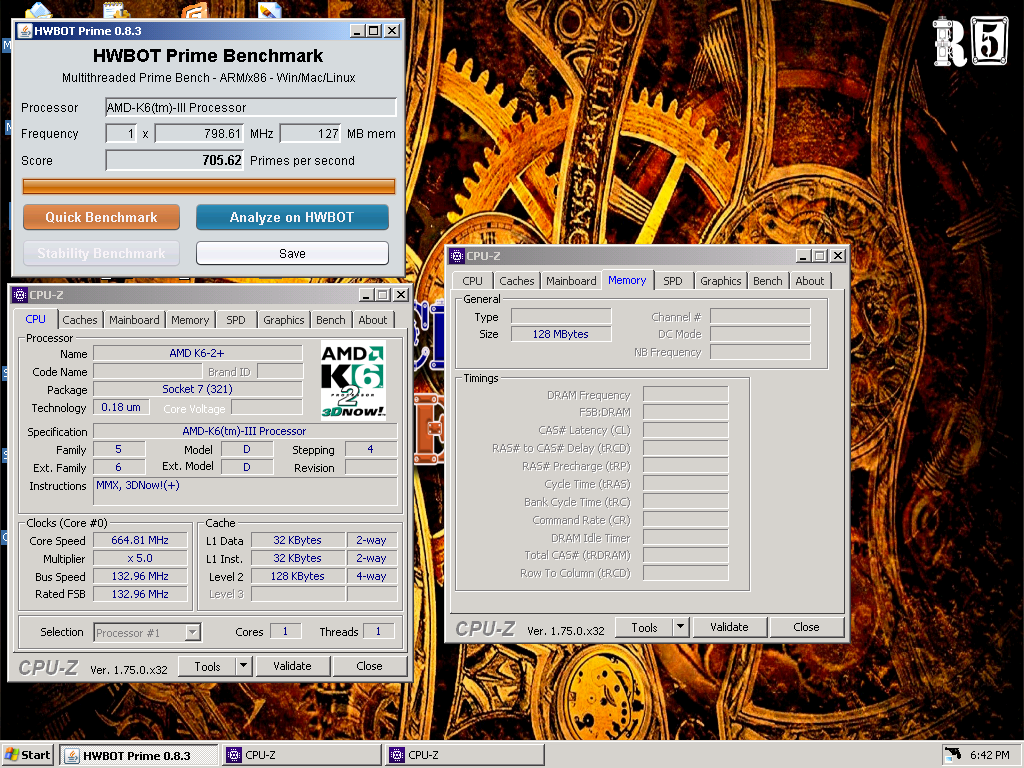Image resolution: width=1024 pixels, height=768 pixels.
Task: Open Bench tab in left CPU-Z window
Action: tap(330, 320)
